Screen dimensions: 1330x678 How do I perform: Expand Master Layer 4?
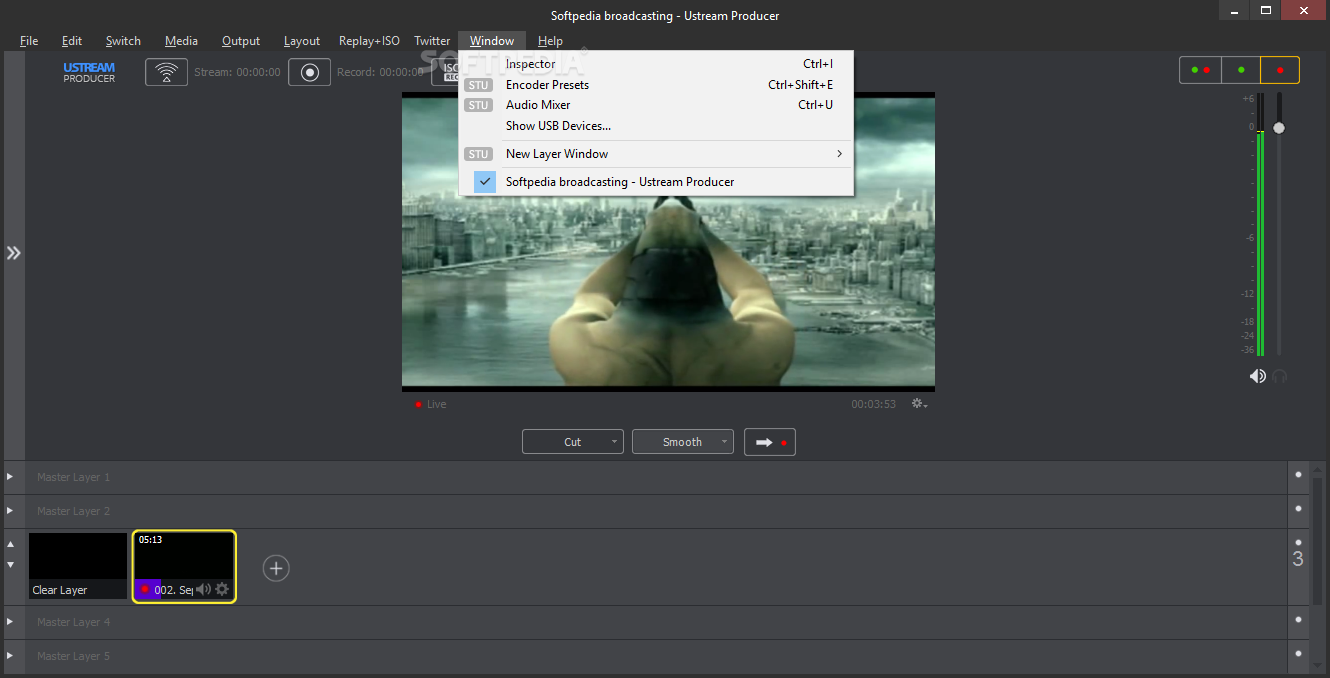[11, 622]
